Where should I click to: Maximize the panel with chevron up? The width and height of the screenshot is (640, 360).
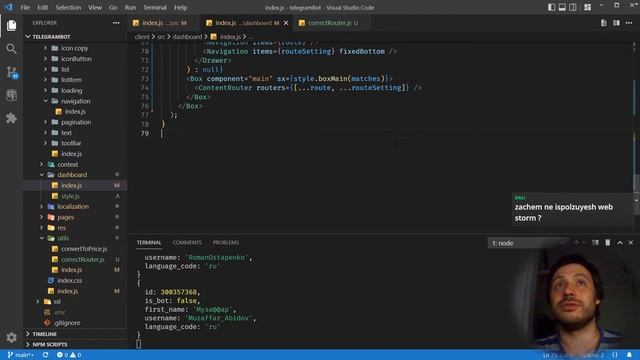coord(620,243)
